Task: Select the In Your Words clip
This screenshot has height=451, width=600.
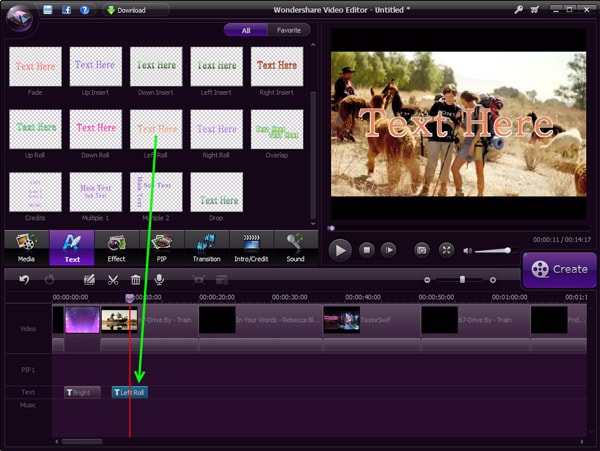Action: point(260,319)
